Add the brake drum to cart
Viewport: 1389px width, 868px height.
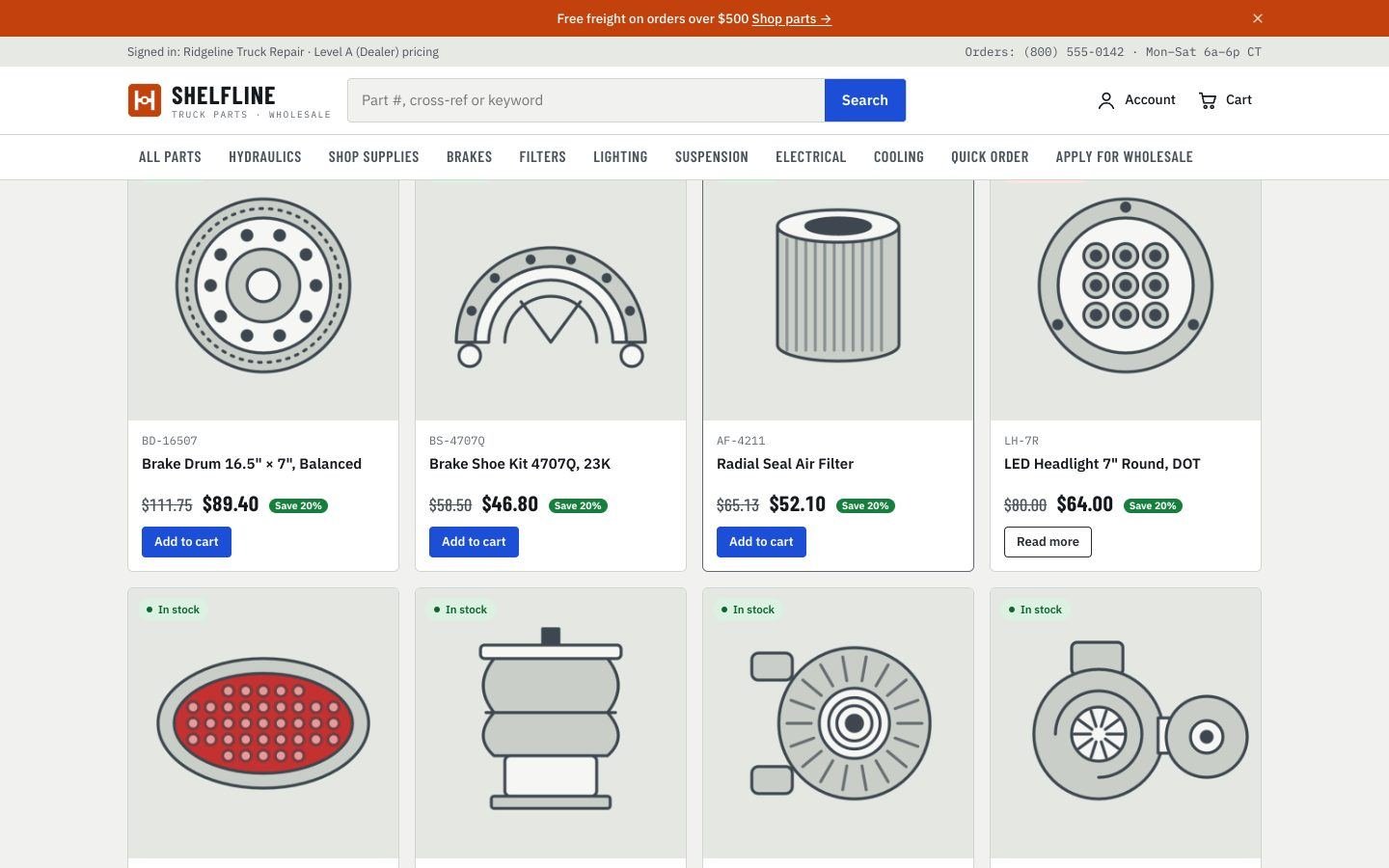pyautogui.click(x=186, y=542)
